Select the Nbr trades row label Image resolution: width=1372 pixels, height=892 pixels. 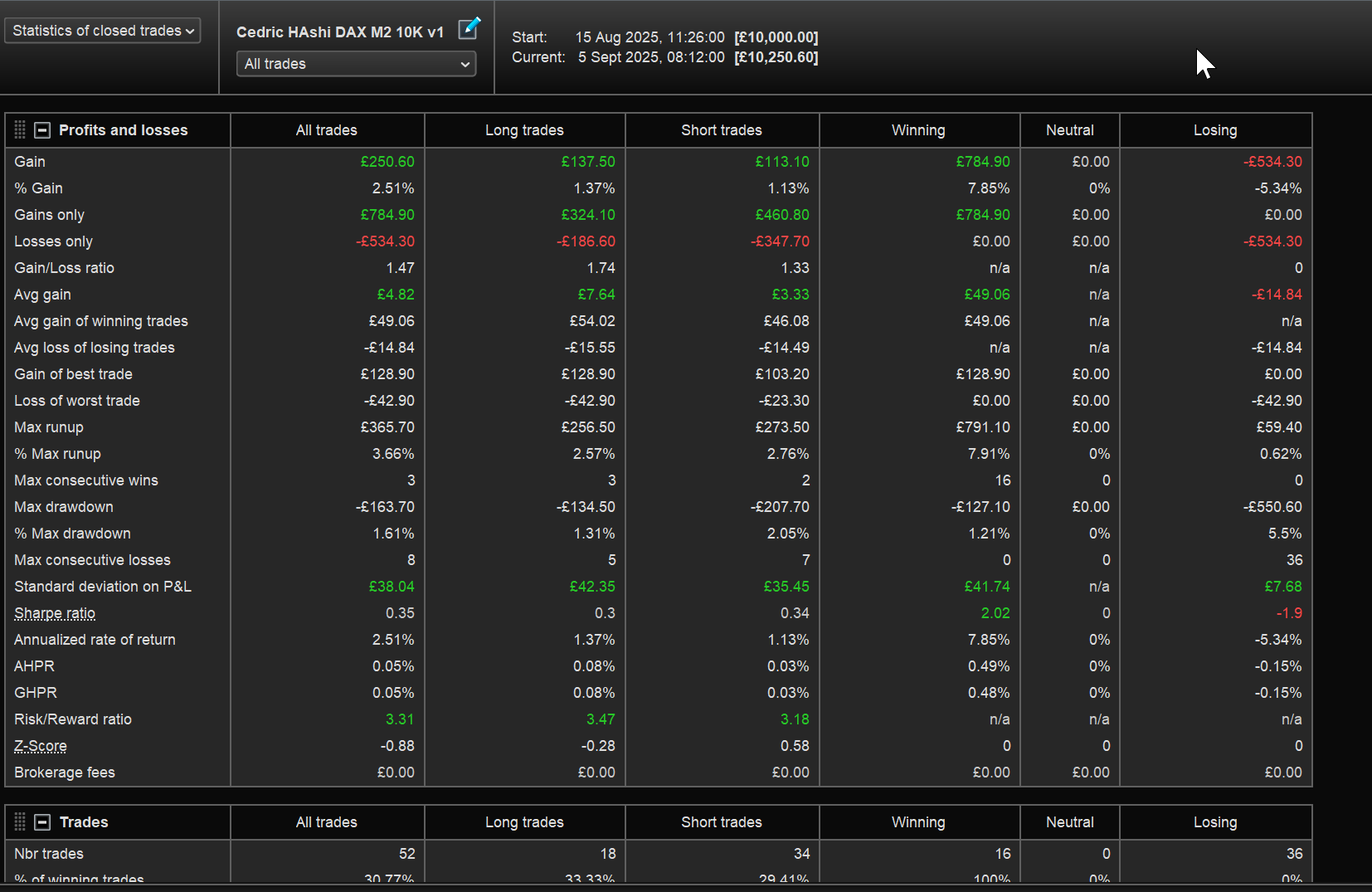coord(49,854)
